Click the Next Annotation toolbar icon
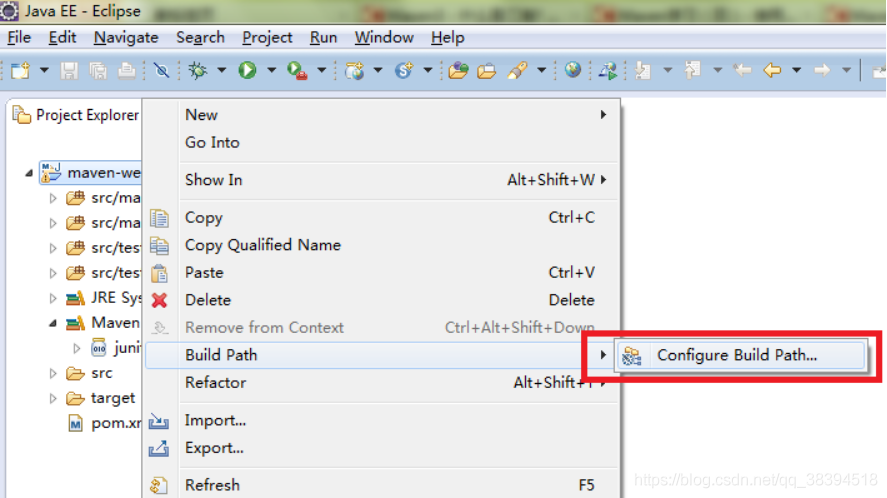 [643, 71]
